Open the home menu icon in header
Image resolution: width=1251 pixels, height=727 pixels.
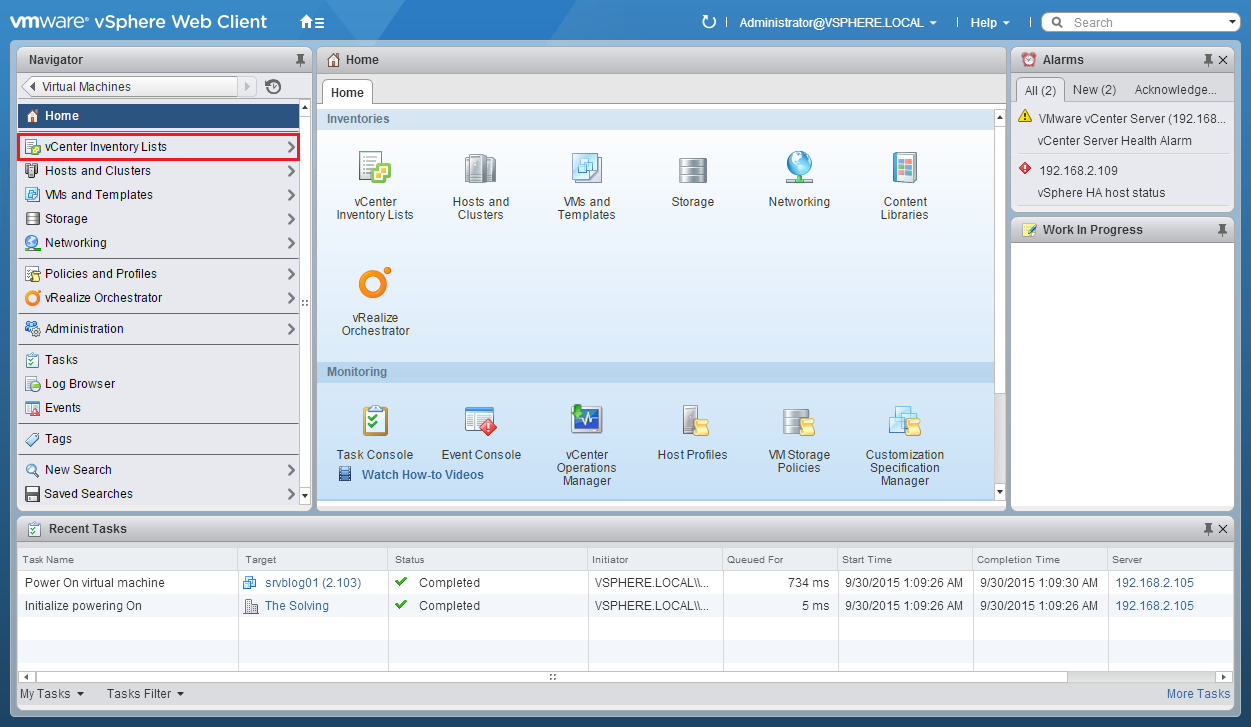pyautogui.click(x=312, y=22)
